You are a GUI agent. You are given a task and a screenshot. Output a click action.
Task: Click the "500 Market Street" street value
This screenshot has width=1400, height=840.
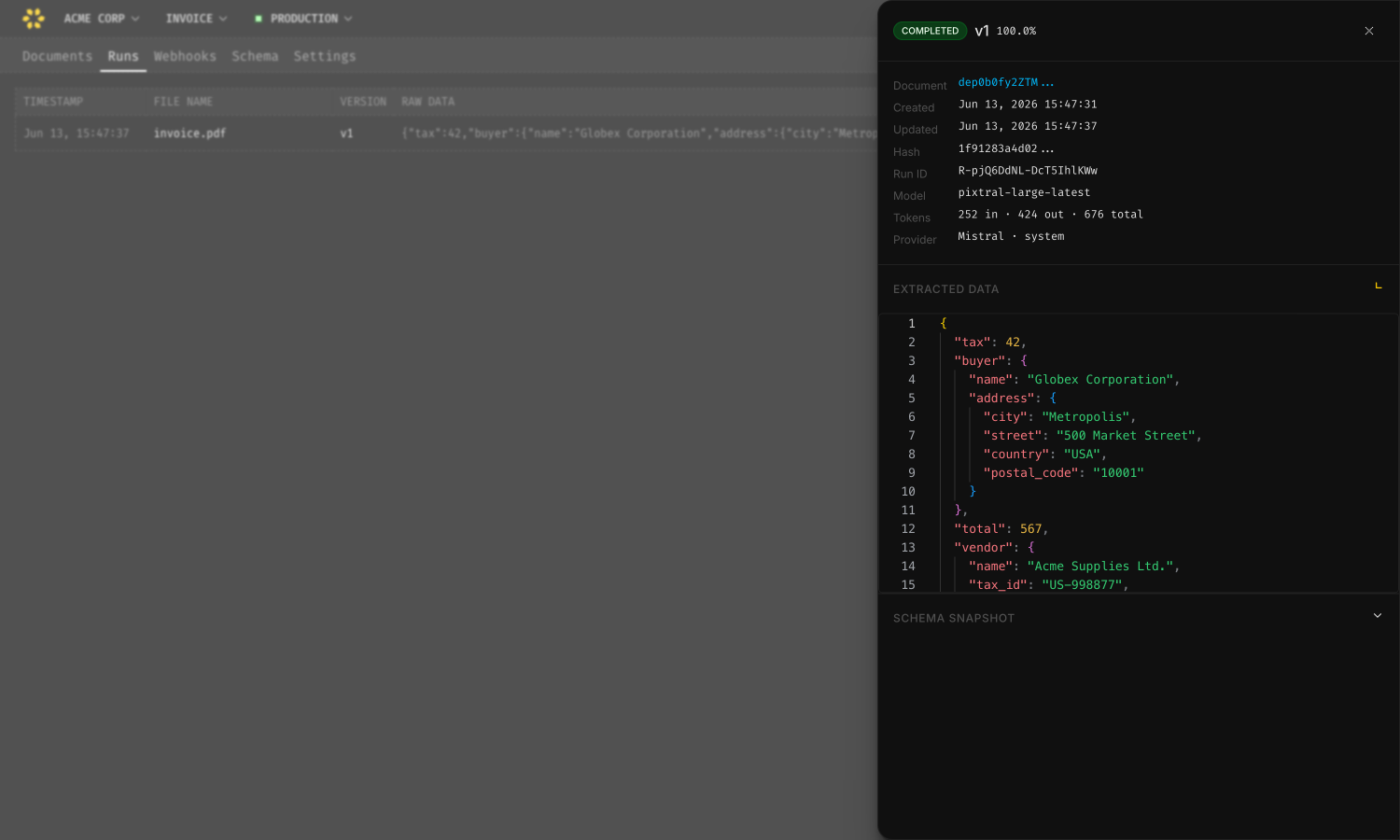(x=1126, y=436)
